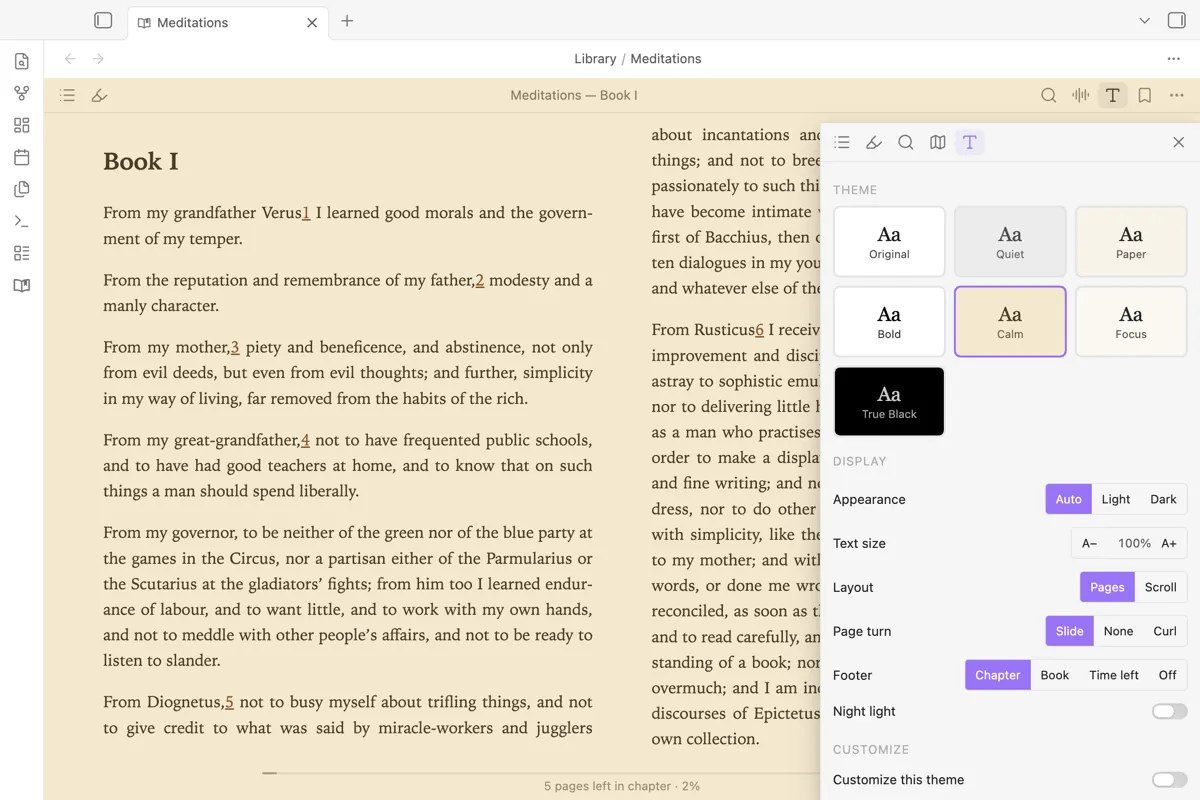Open the calendar icon in left sidebar
Screen dimensions: 1200x800
(x=22, y=157)
